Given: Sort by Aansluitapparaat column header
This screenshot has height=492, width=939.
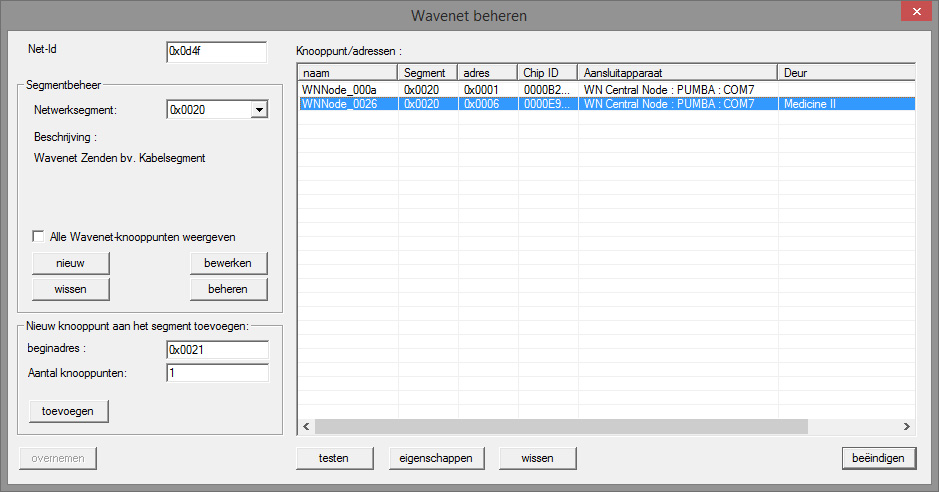Looking at the screenshot, I should click(x=677, y=73).
